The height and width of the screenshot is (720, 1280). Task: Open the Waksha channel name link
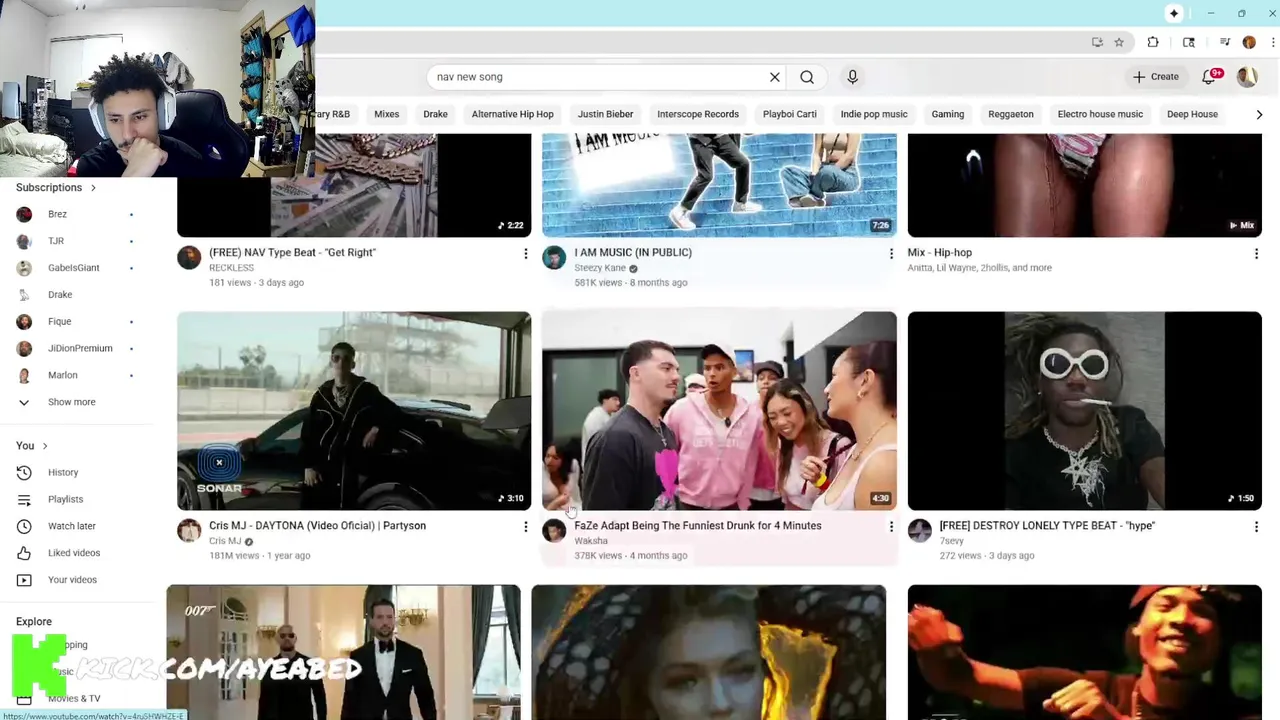[591, 541]
